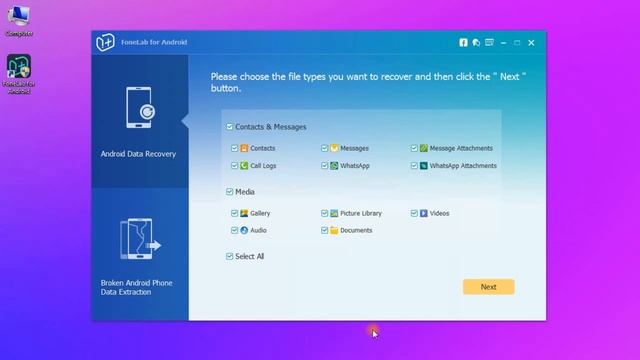Click the FoneLab logo in title bar
This screenshot has width=640, height=360.
(105, 42)
